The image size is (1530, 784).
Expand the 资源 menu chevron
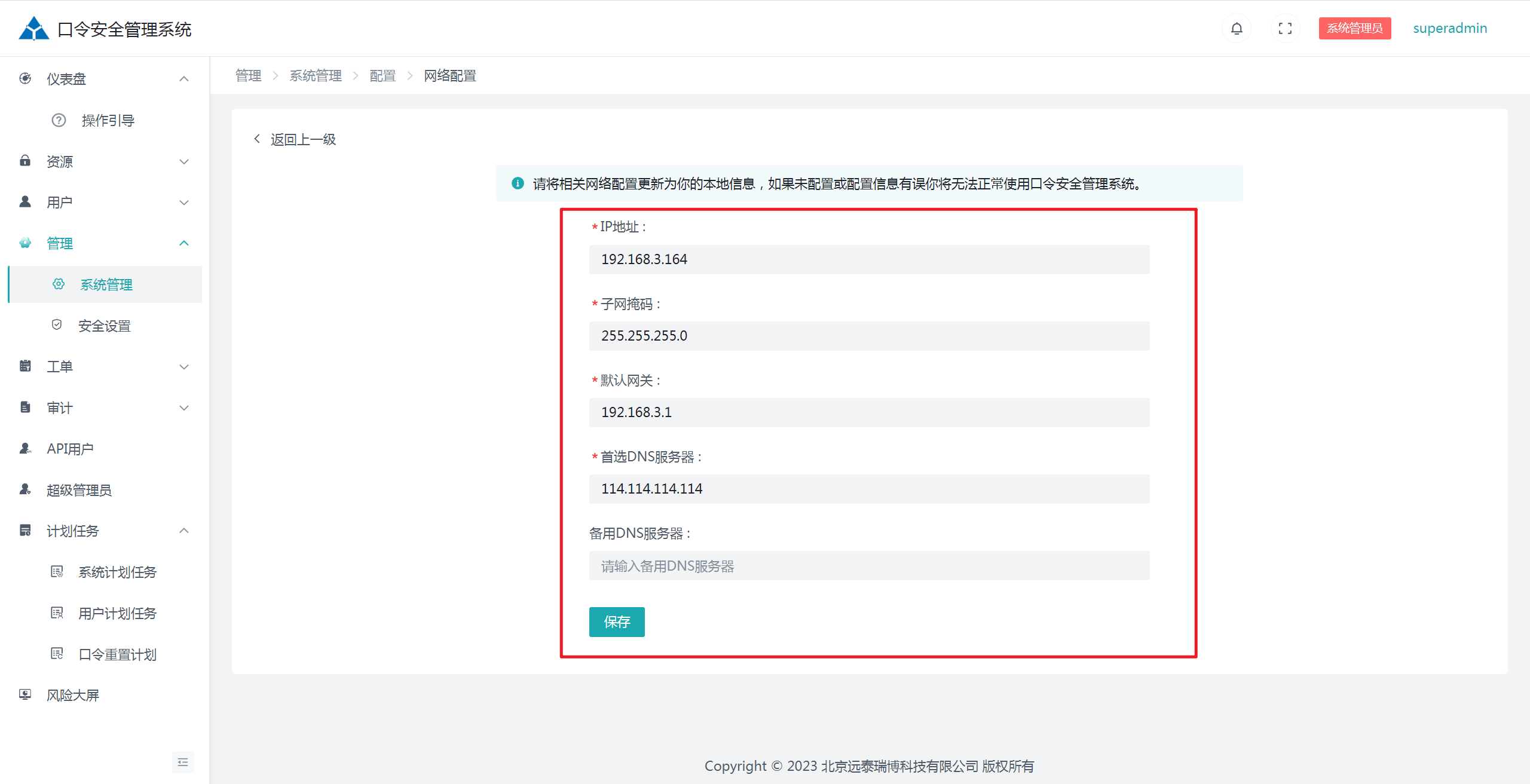(184, 162)
